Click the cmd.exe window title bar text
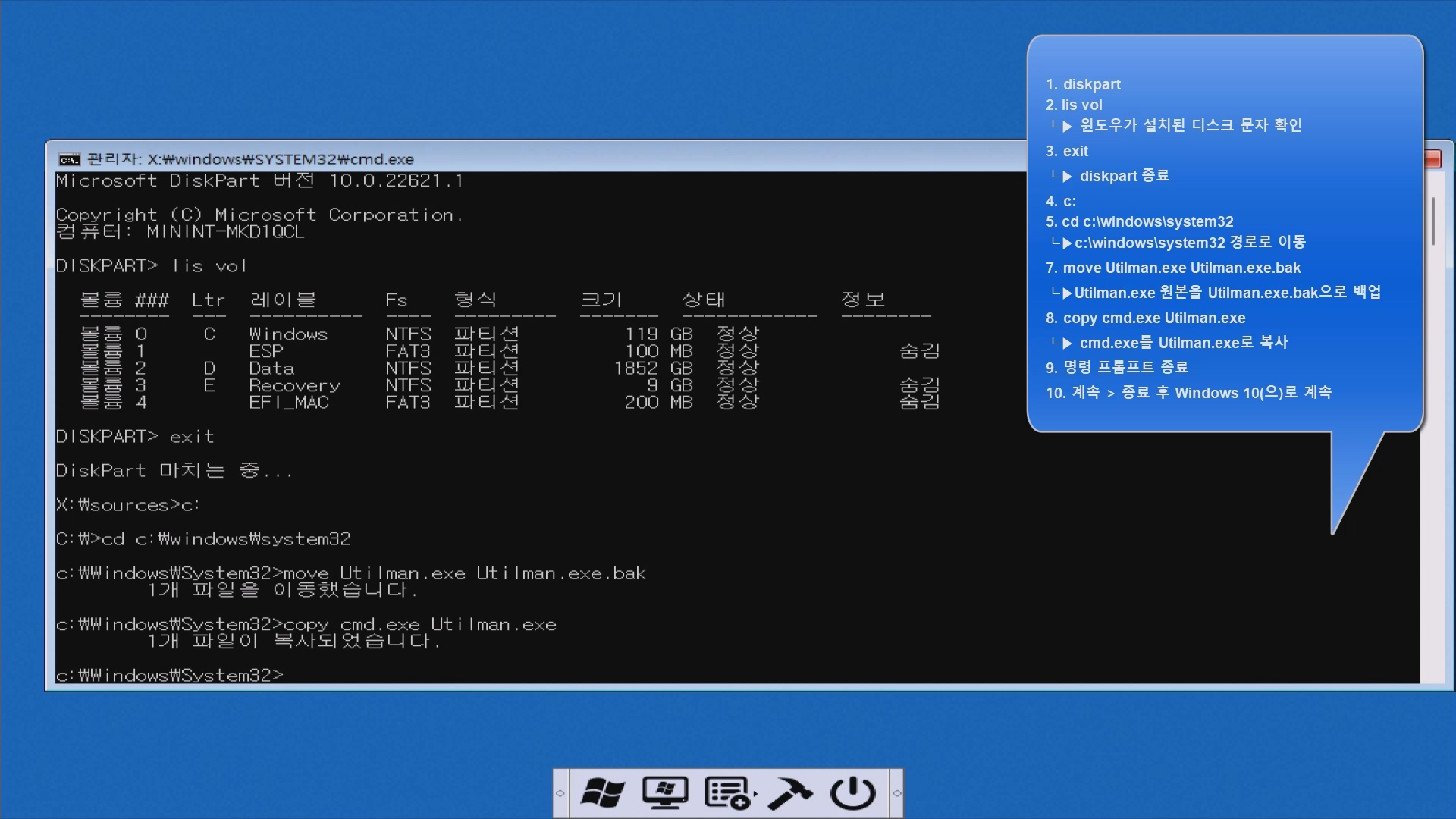The image size is (1456, 819). (x=250, y=159)
